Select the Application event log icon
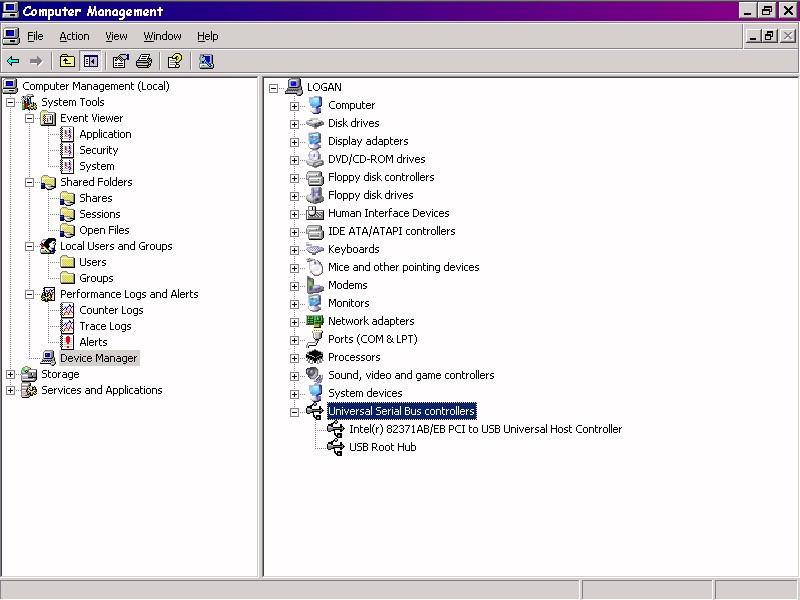This screenshot has height=600, width=800. [x=67, y=134]
